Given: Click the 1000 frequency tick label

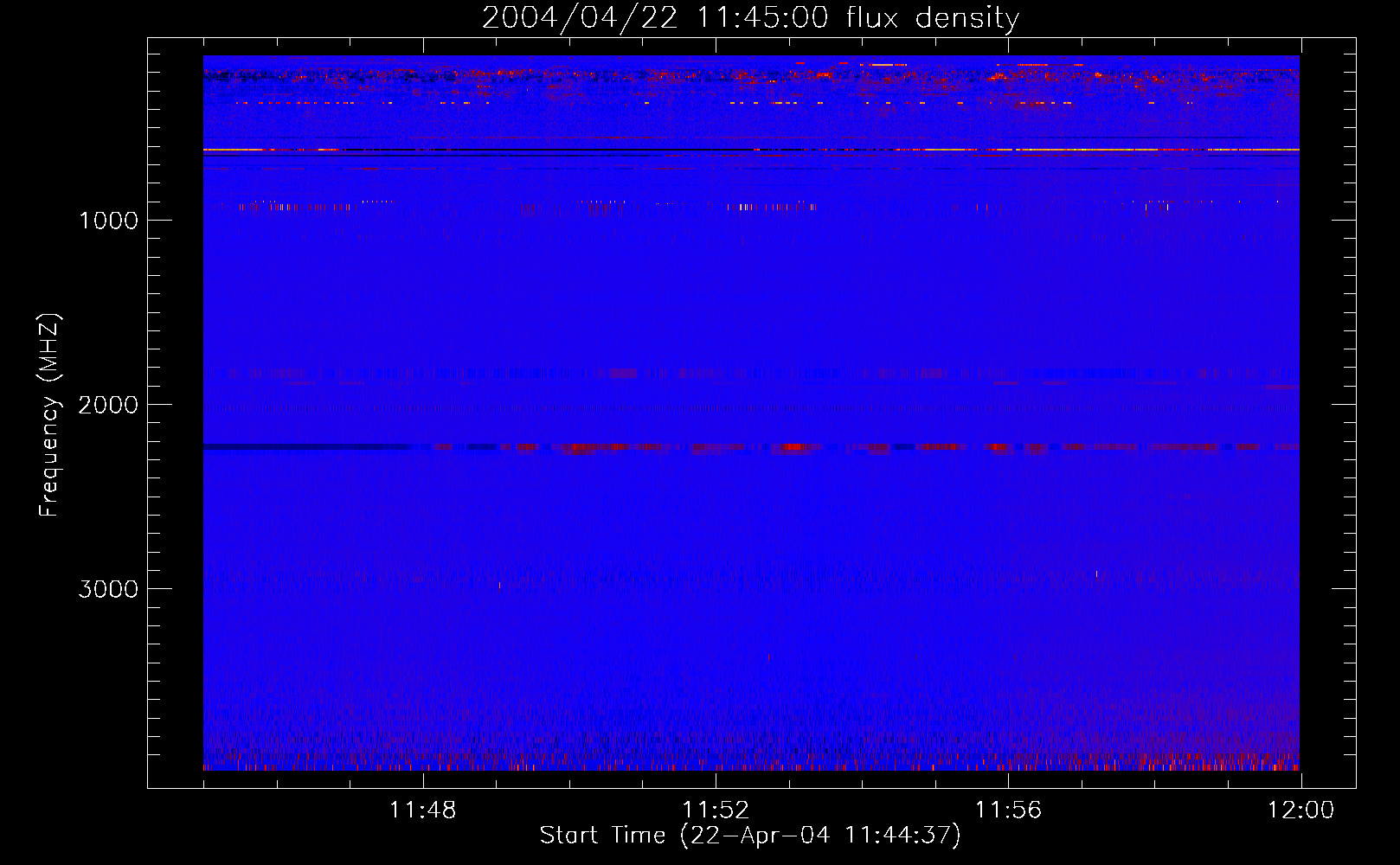Looking at the screenshot, I should pyautogui.click(x=108, y=221).
